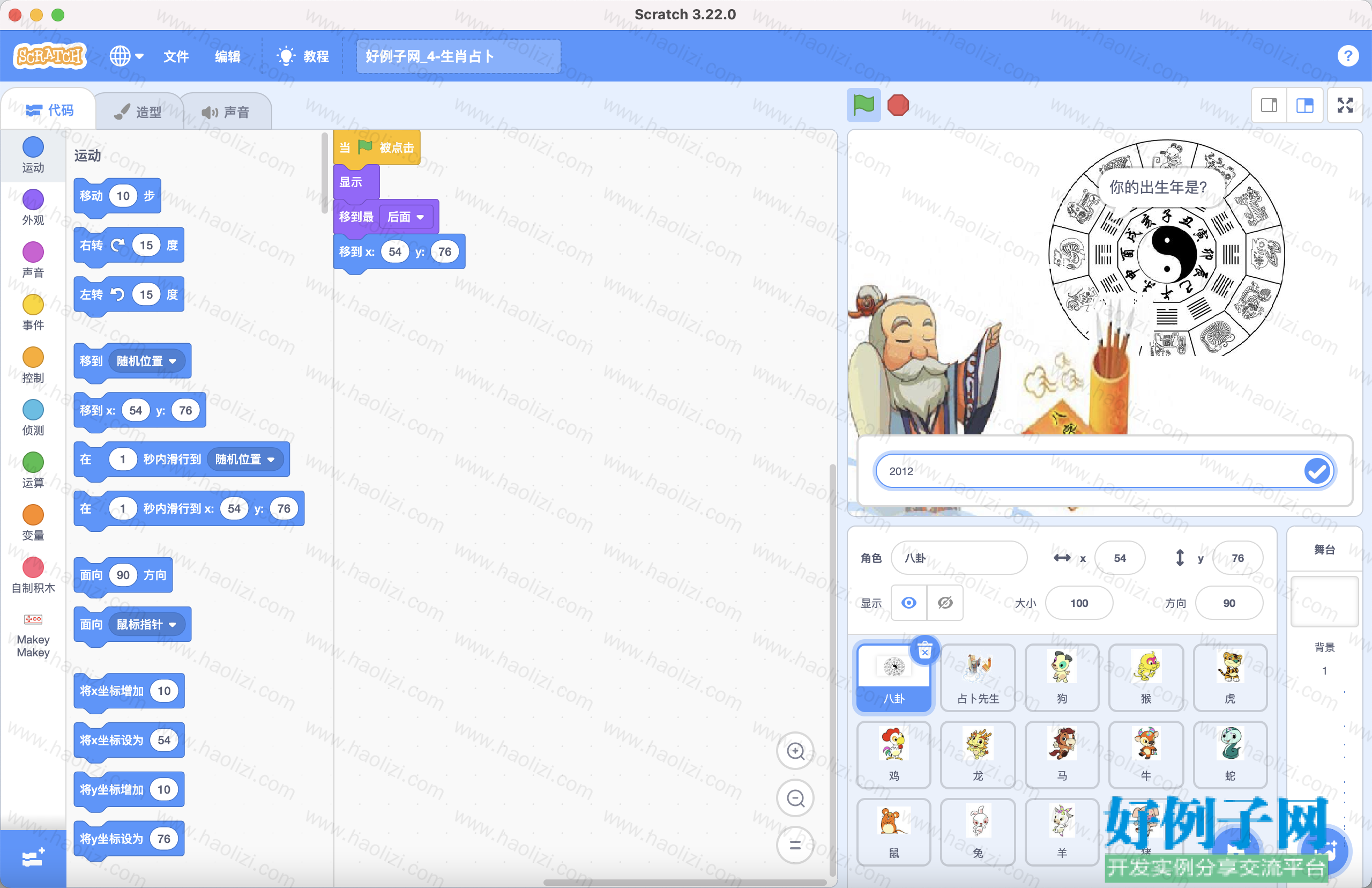
Task: Reset workspace zoom to default
Action: click(x=795, y=845)
